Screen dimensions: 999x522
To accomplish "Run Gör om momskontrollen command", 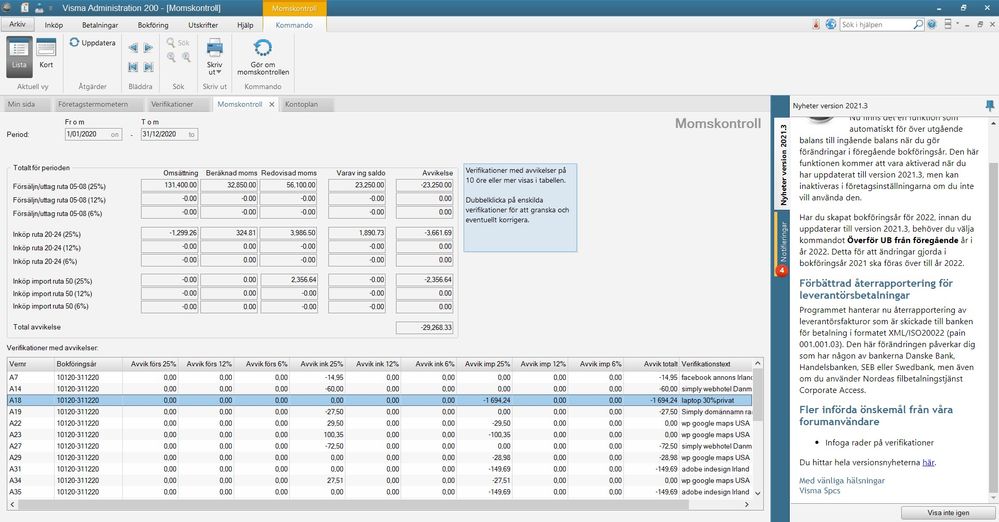I will coord(262,57).
